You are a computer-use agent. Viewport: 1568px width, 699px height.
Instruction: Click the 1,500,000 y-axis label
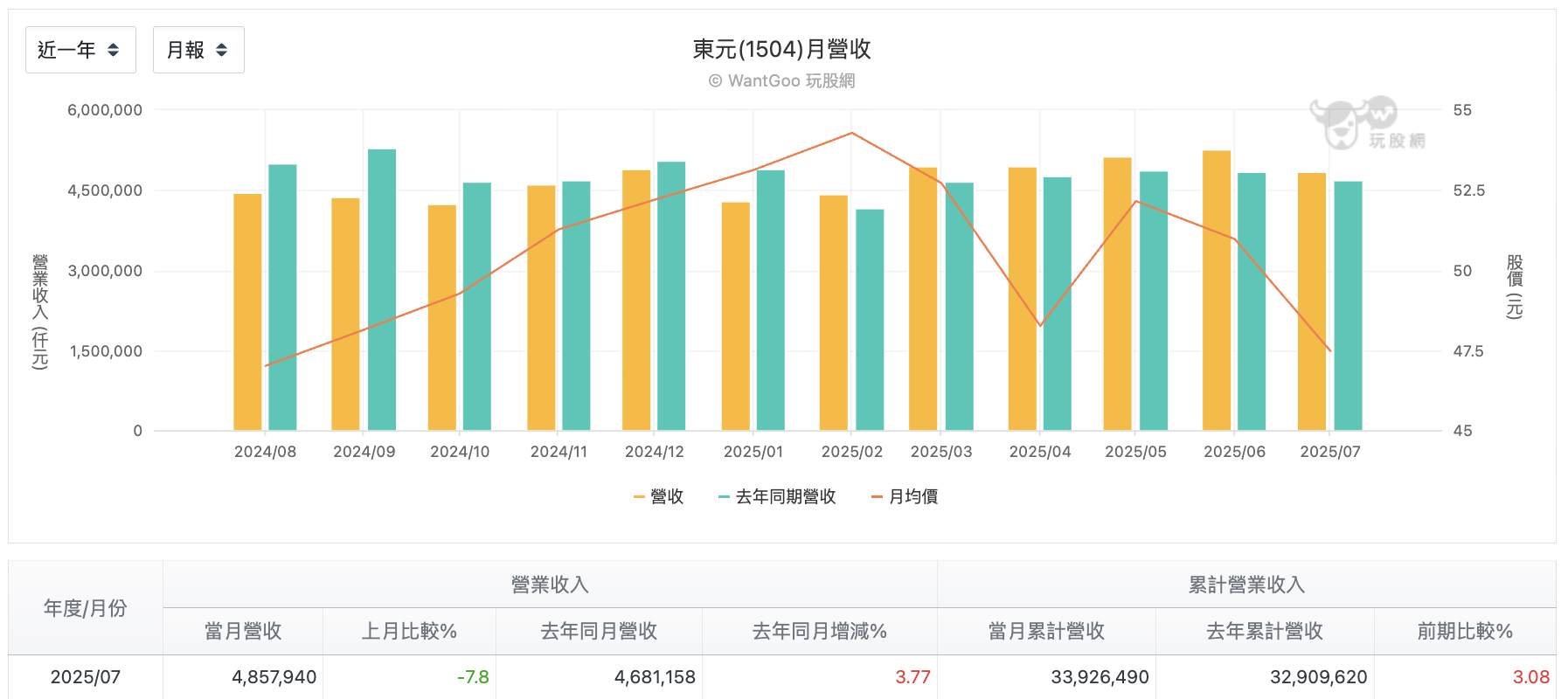[106, 351]
